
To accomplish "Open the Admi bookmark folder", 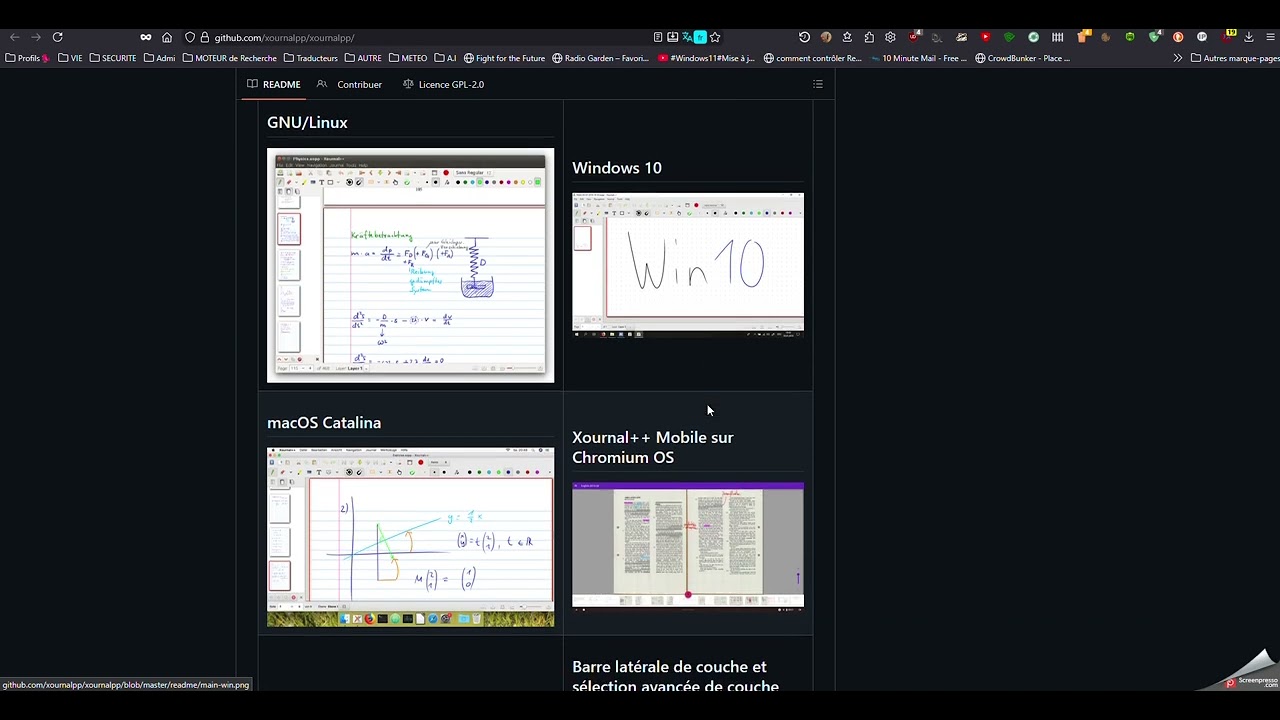I will (160, 58).
